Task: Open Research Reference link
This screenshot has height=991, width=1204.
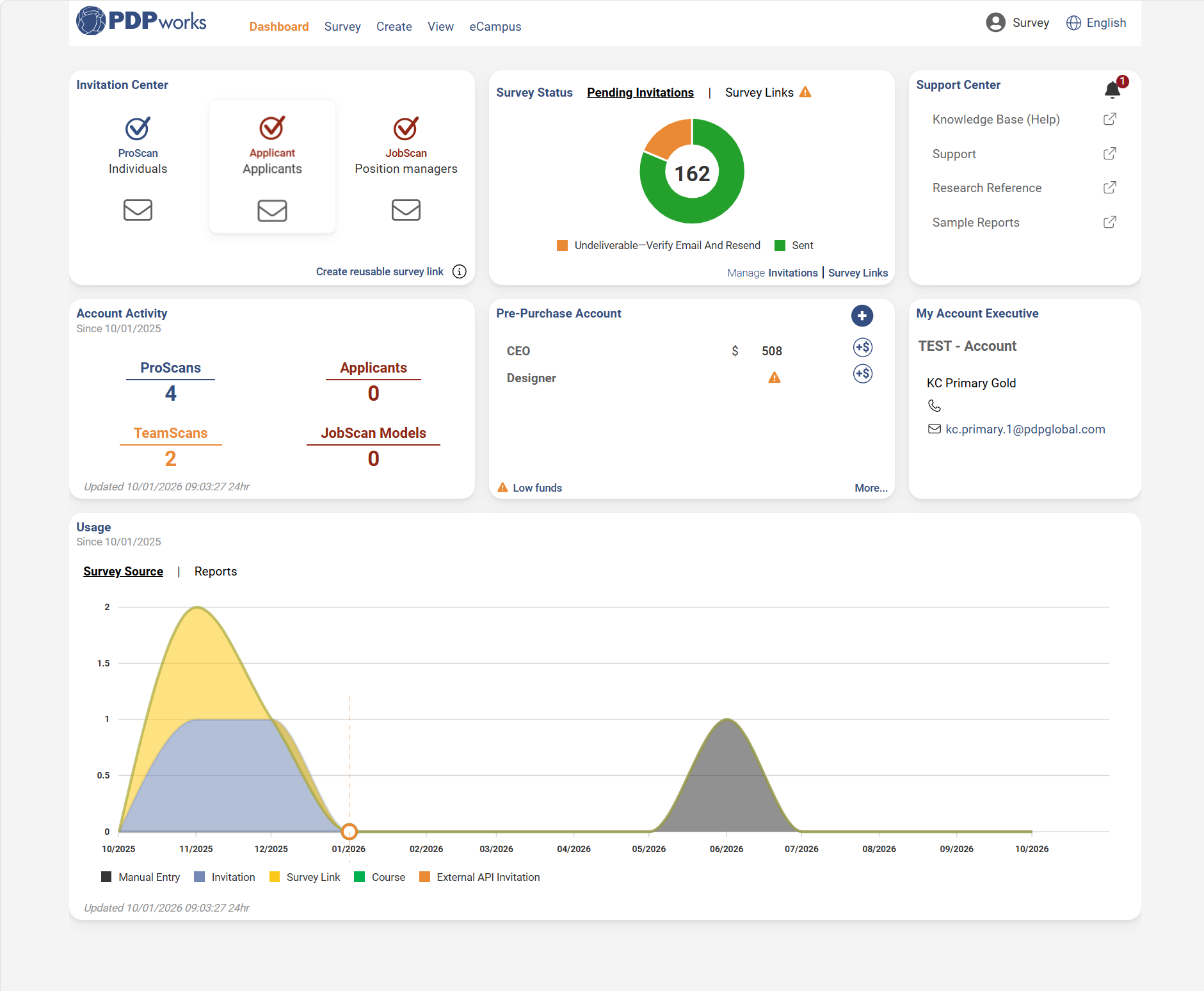Action: pyautogui.click(x=987, y=188)
